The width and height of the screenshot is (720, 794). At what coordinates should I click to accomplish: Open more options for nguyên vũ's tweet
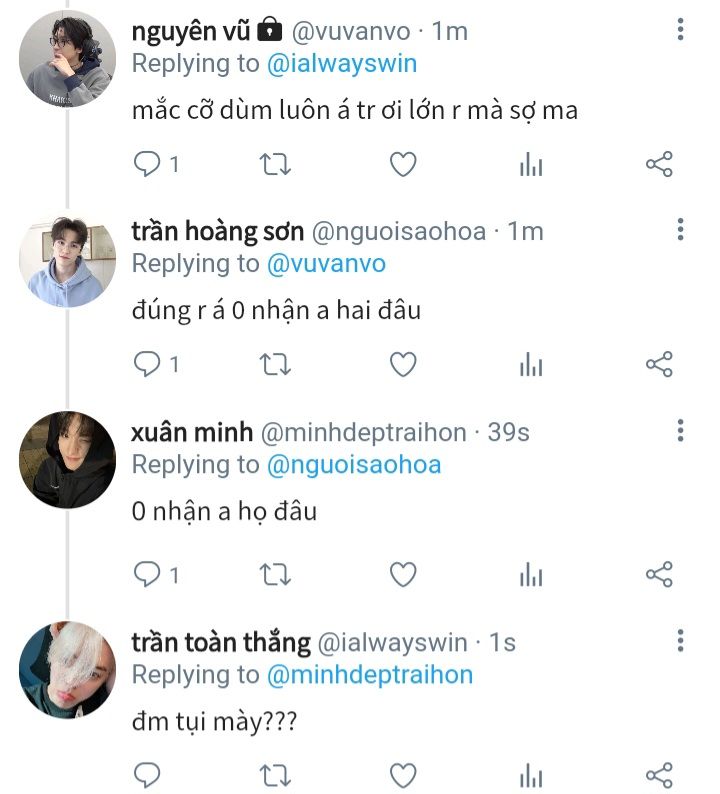pyautogui.click(x=680, y=30)
